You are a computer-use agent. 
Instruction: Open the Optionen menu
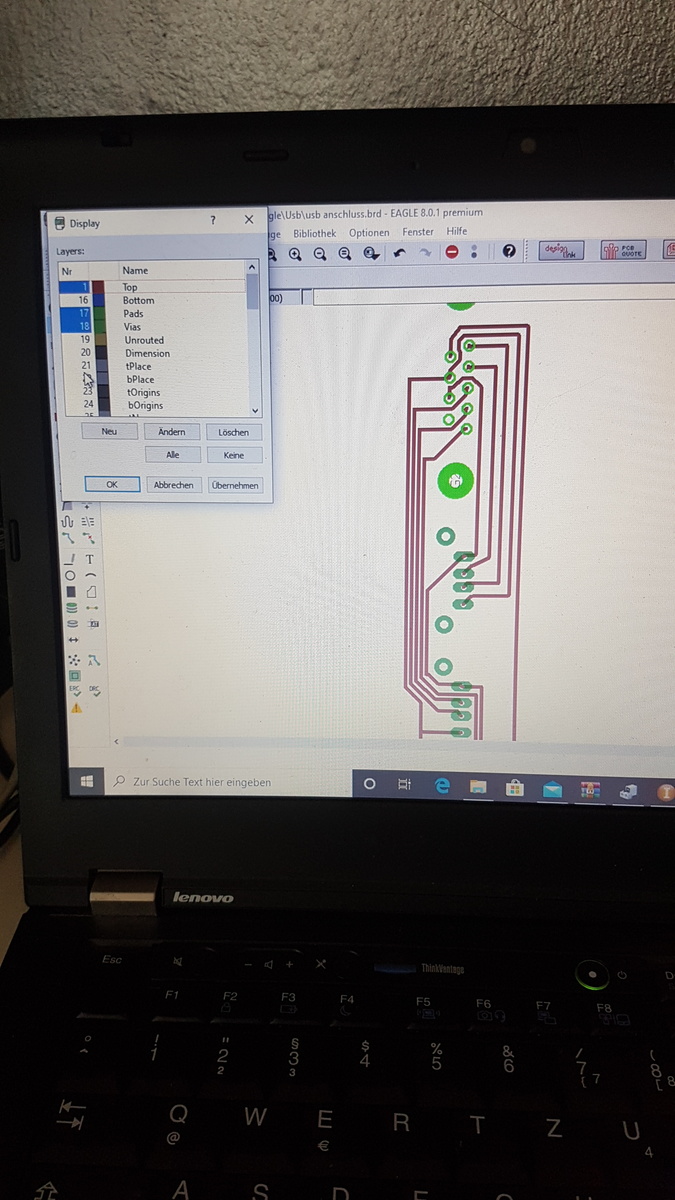pyautogui.click(x=368, y=232)
